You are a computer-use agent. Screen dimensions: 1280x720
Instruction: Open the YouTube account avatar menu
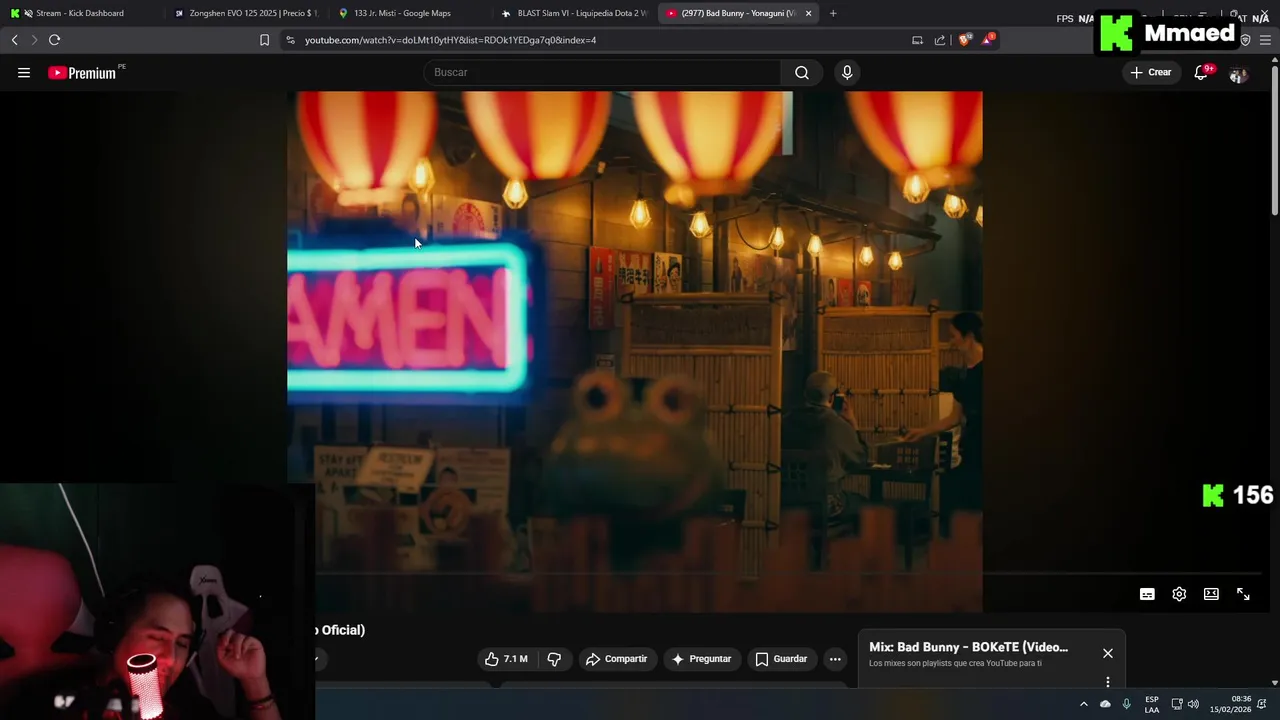[x=1238, y=74]
